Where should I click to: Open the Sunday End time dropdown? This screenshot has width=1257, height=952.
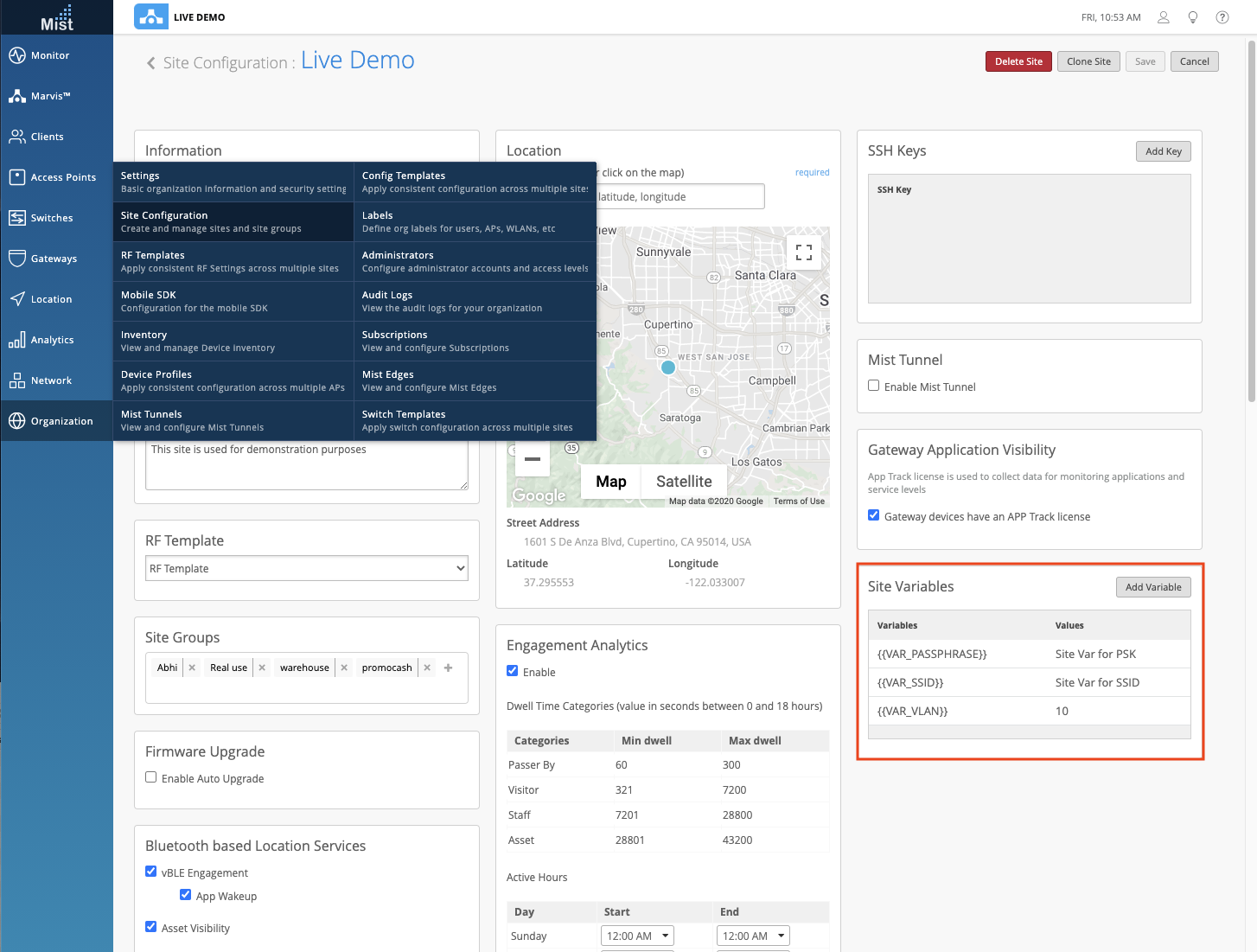coord(753,936)
